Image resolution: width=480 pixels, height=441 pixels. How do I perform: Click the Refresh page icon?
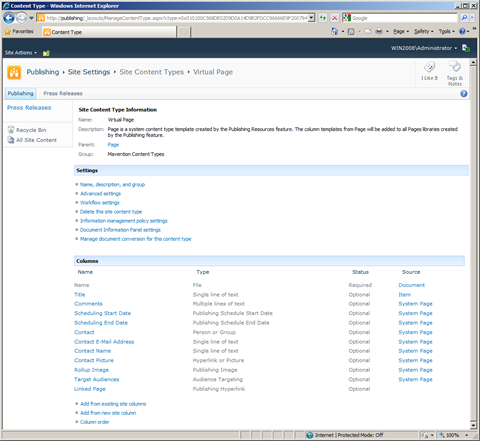(322, 18)
